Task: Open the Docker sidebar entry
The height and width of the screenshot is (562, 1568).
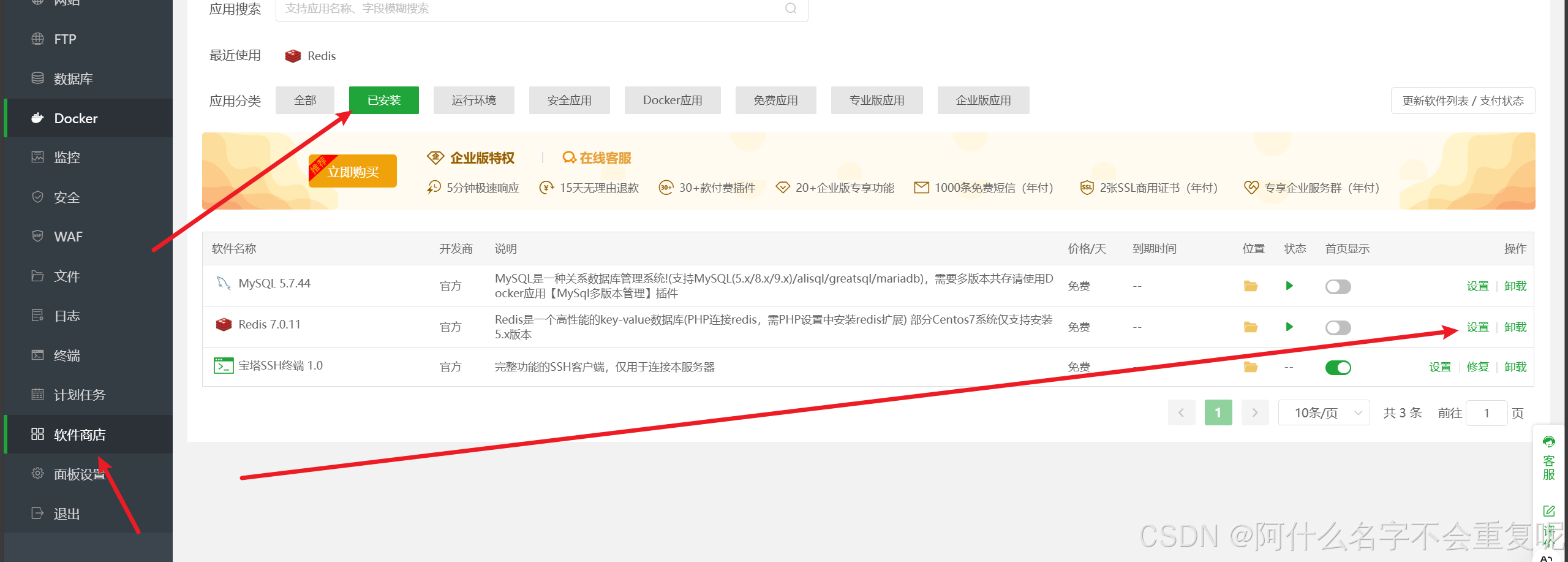Action: 88,118
